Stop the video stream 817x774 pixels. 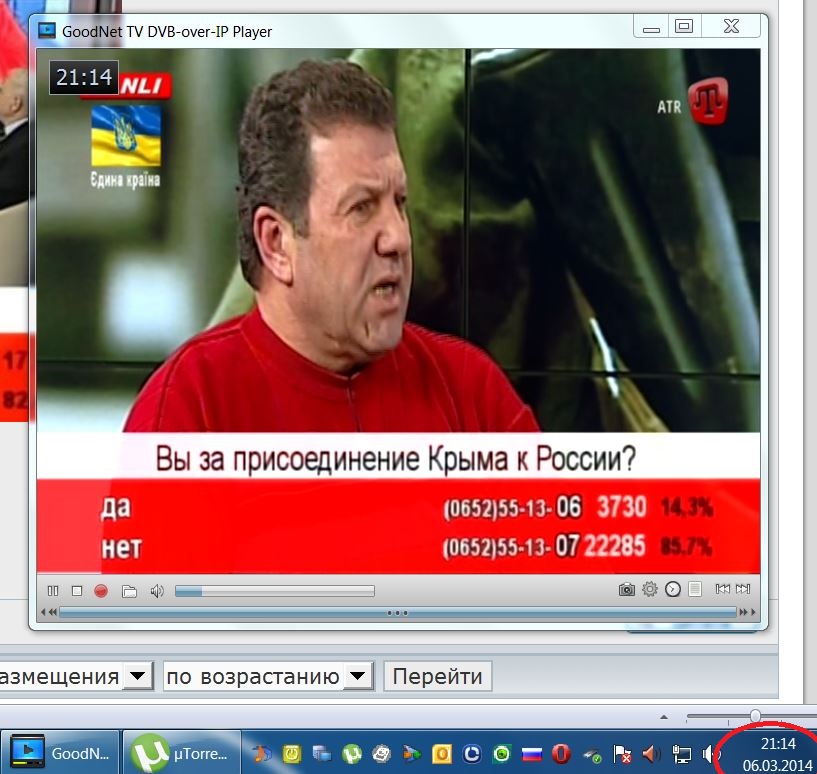point(77,591)
